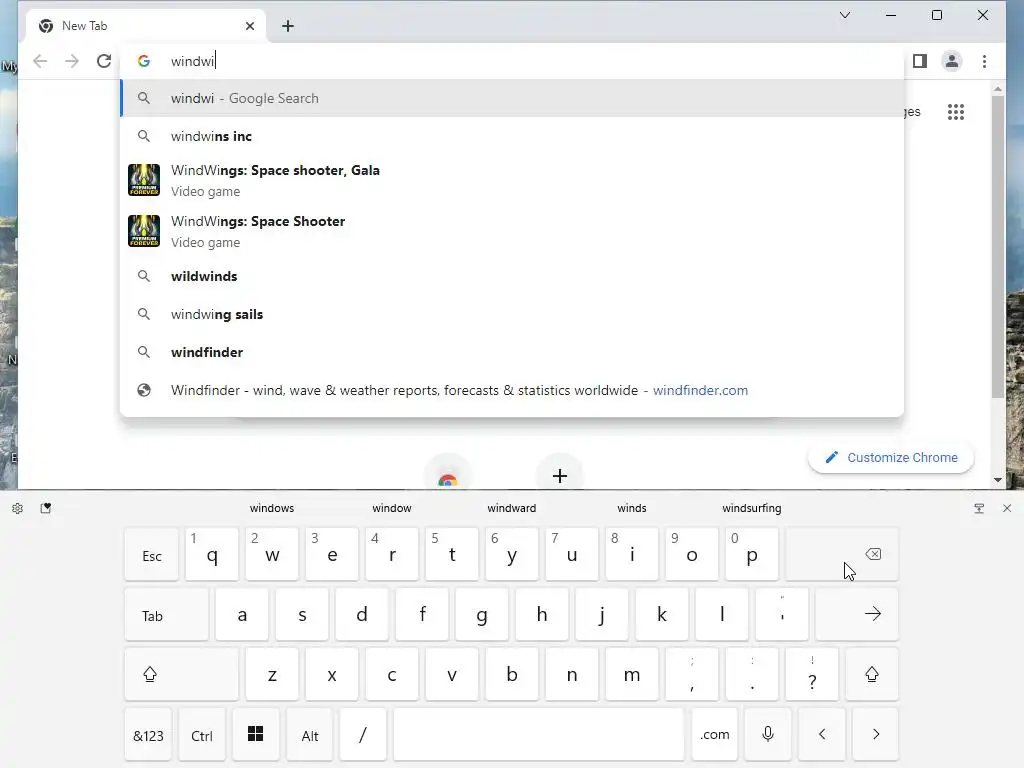Screen dimensions: 1024x768
Task: Tap the Enter arrow key
Action: (x=857, y=615)
